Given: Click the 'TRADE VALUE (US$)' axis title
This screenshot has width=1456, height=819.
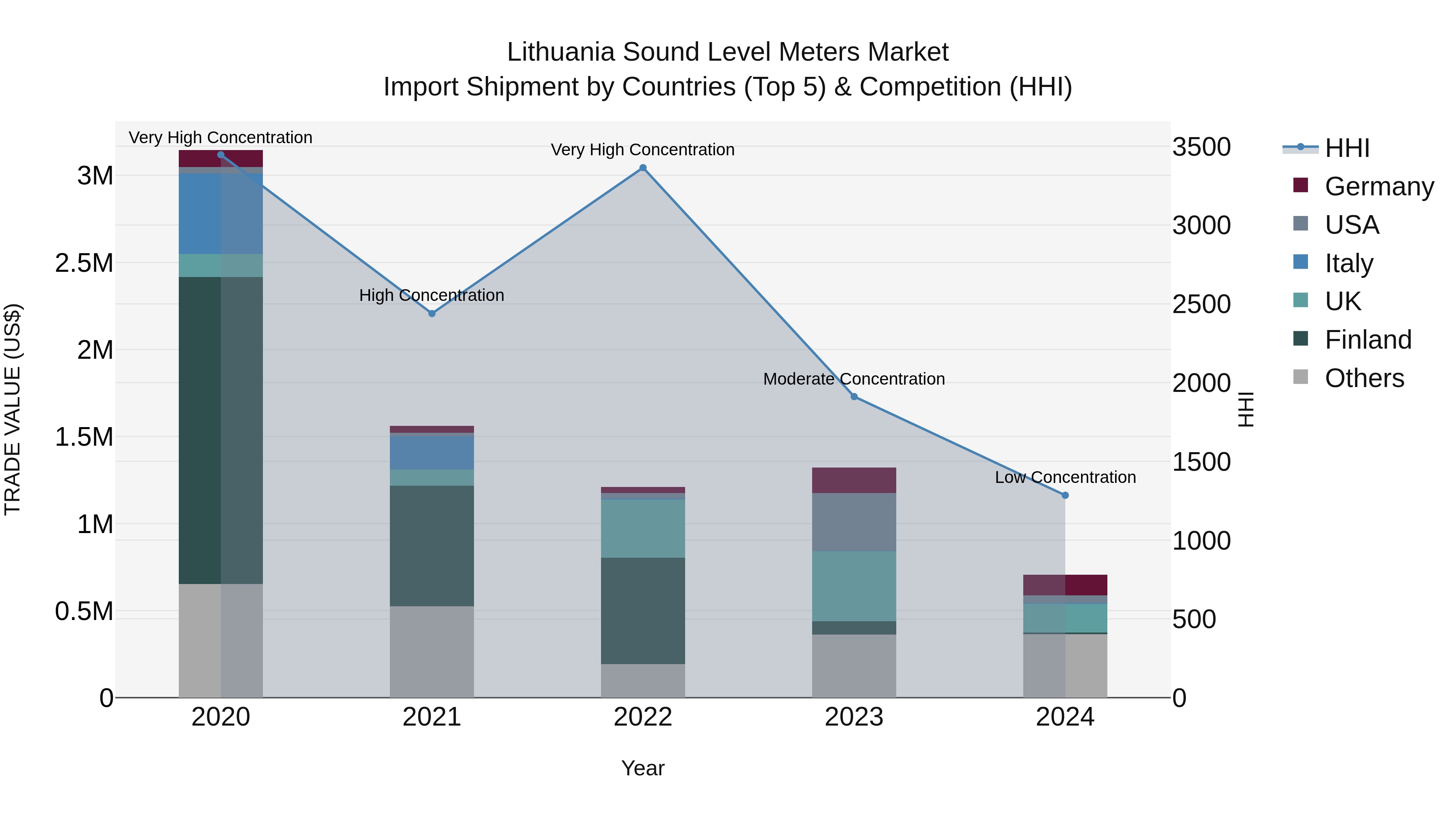Looking at the screenshot, I should pyautogui.click(x=13, y=409).
